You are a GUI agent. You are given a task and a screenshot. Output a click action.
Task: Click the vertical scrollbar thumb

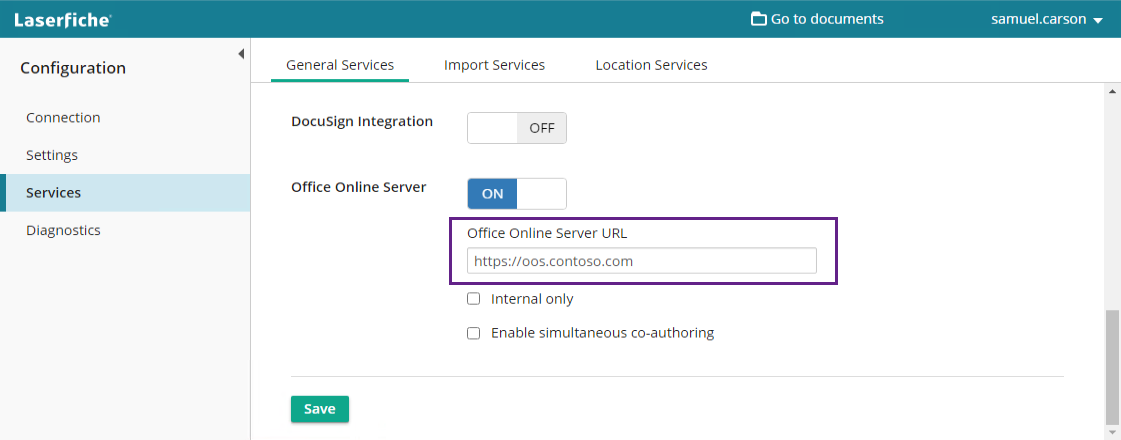pos(1111,369)
